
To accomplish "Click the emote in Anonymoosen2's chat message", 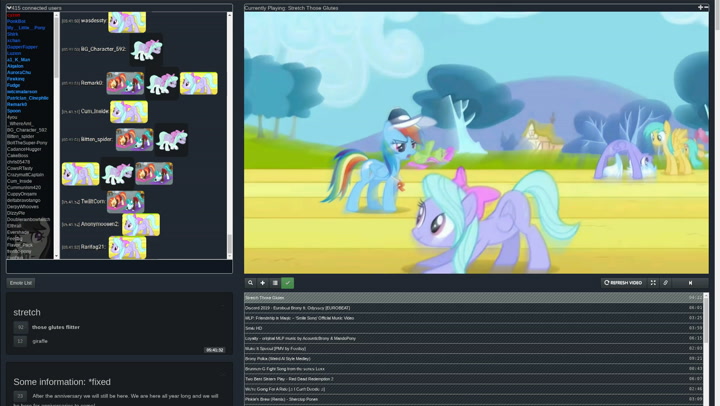I will click(x=141, y=225).
